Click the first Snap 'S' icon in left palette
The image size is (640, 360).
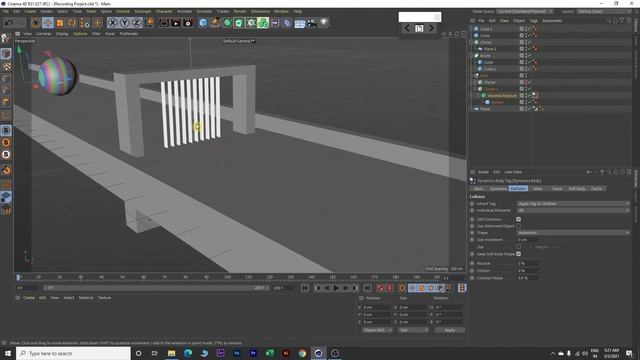point(6,130)
